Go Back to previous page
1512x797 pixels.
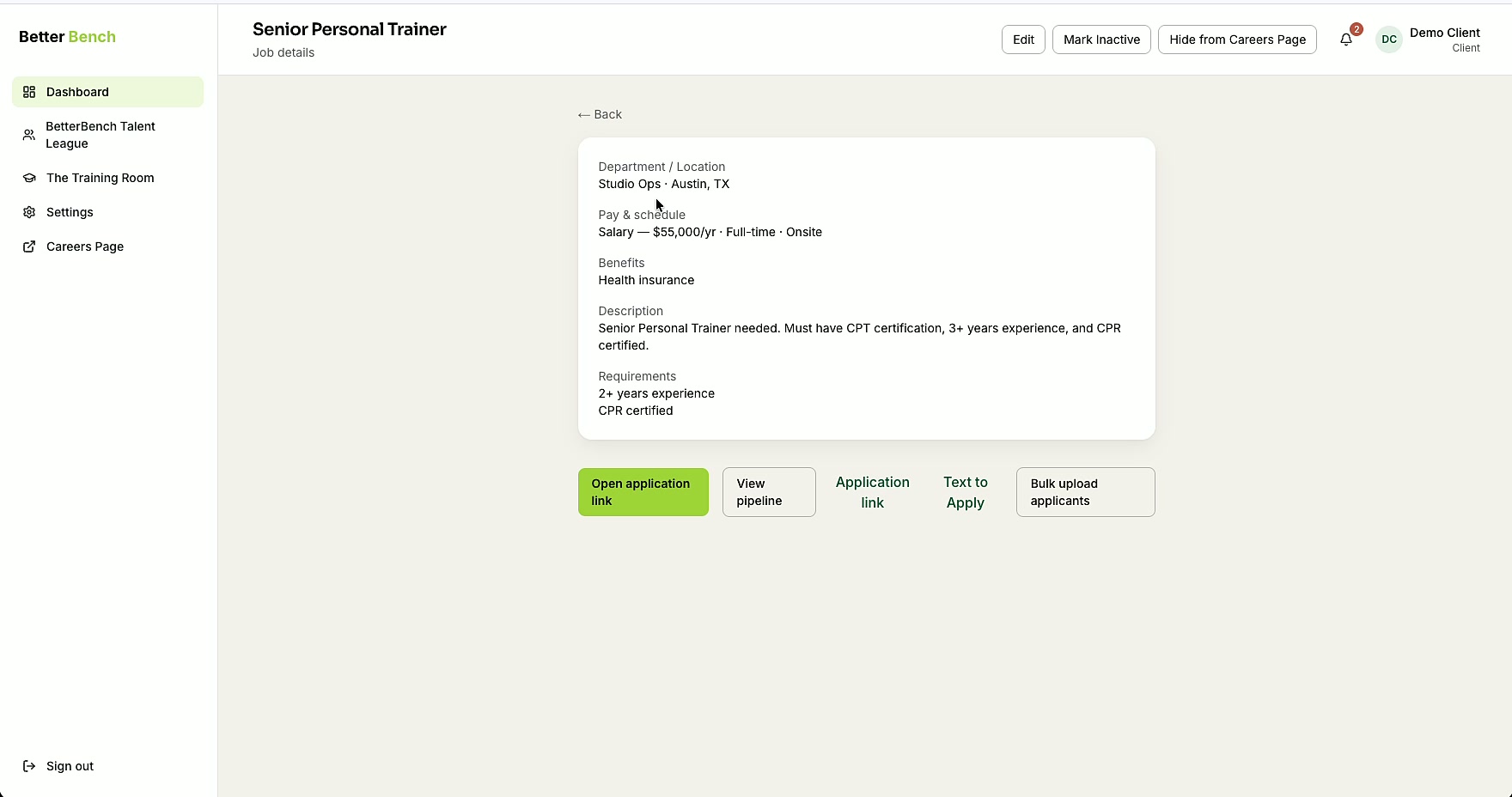click(600, 114)
